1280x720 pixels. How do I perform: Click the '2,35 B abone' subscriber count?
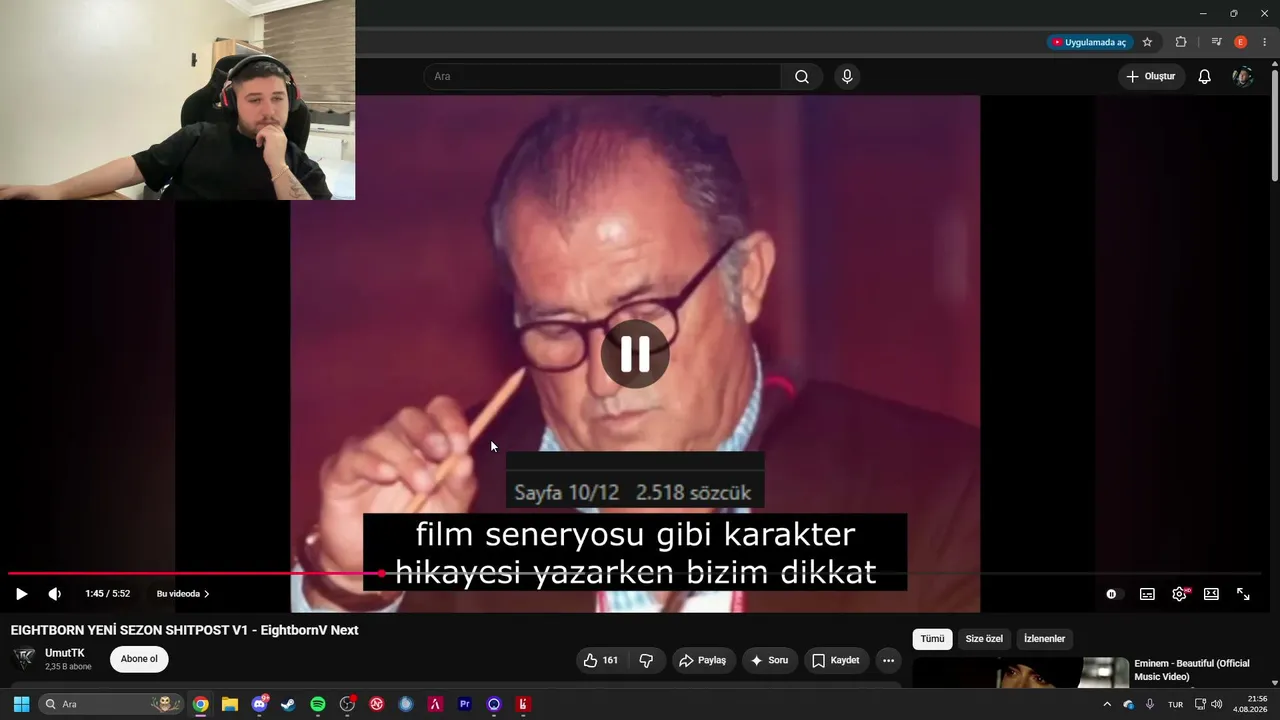(x=68, y=667)
